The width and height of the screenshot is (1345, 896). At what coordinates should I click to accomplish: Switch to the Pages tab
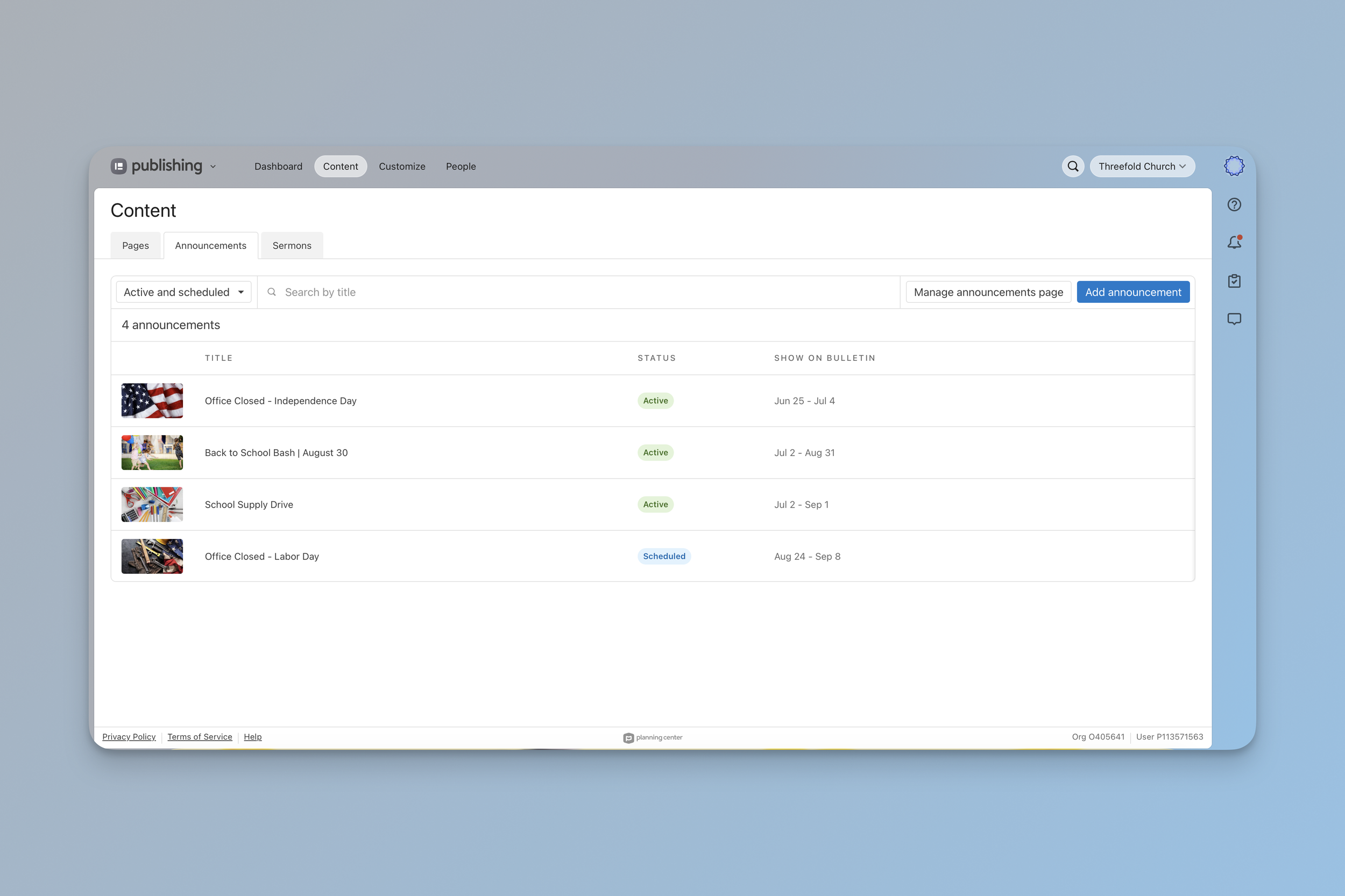point(136,245)
